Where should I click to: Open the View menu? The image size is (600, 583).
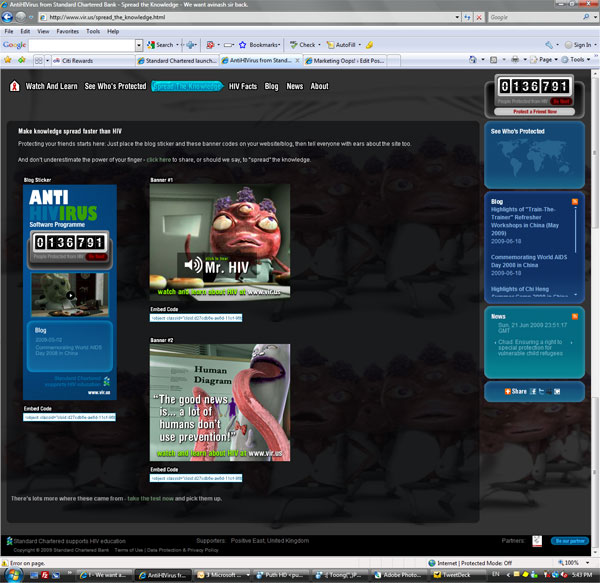click(43, 31)
